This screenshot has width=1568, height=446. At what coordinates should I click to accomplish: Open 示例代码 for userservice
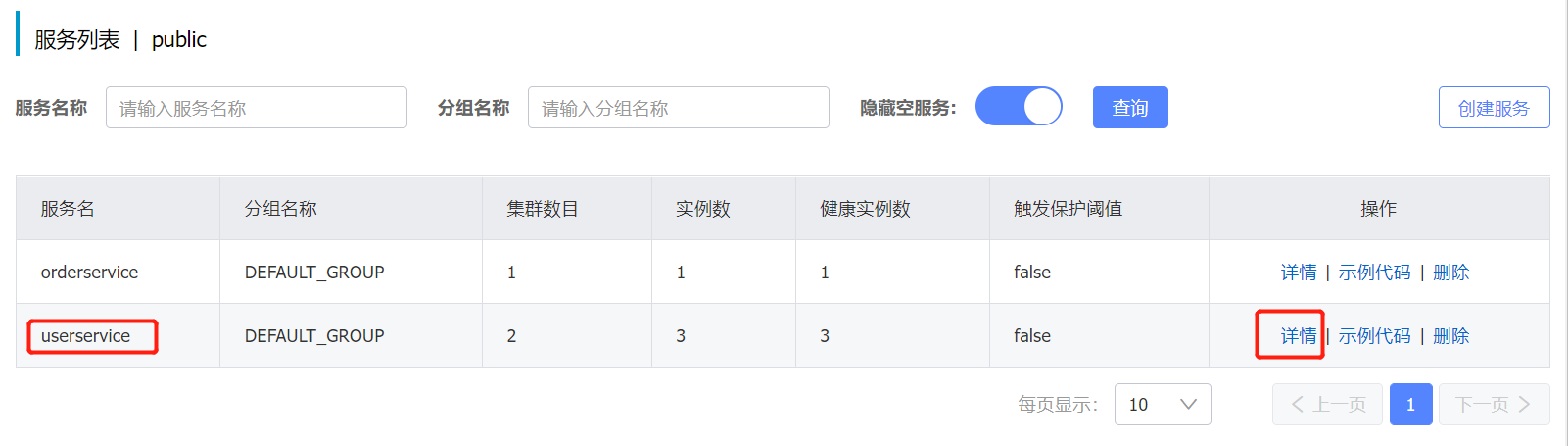[1374, 336]
